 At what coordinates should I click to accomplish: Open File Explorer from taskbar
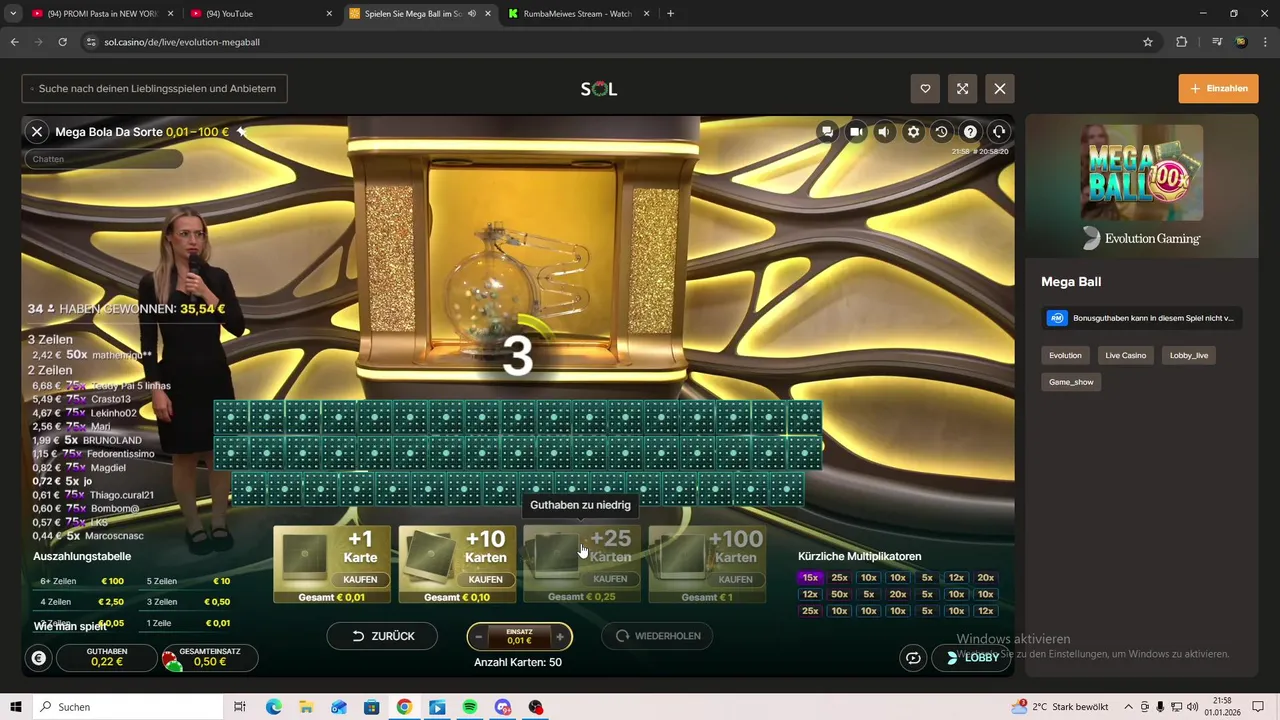coord(306,707)
